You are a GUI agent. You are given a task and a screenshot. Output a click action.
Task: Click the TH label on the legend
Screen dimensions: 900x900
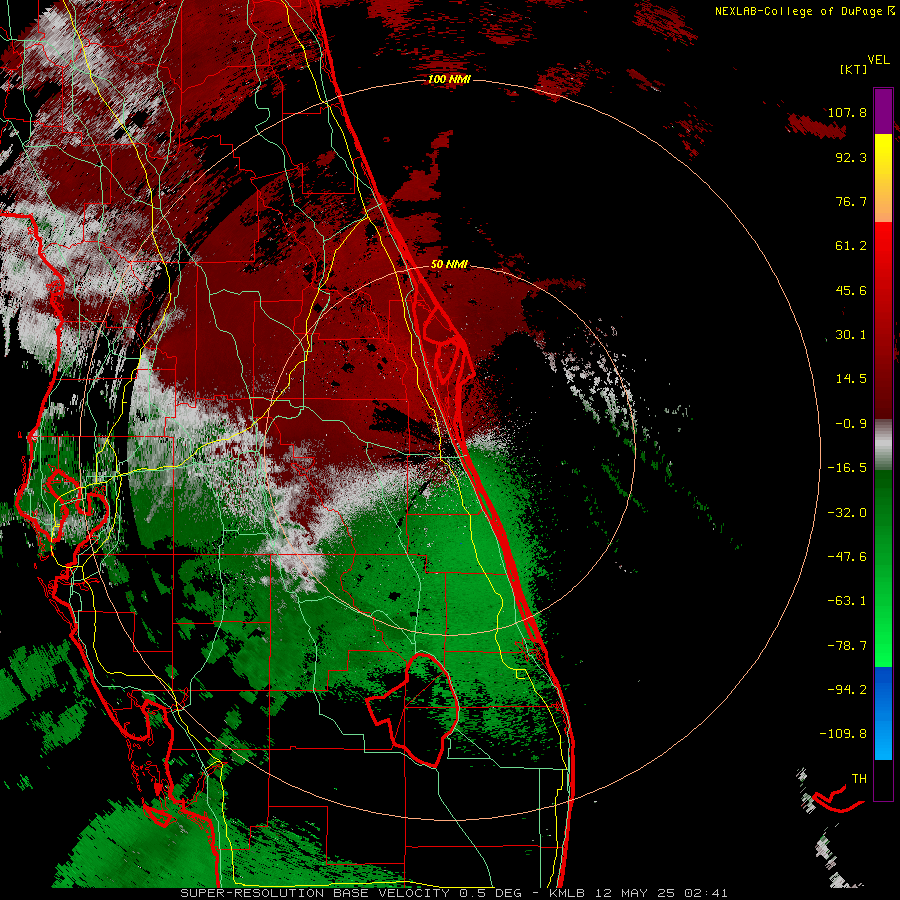click(x=859, y=779)
